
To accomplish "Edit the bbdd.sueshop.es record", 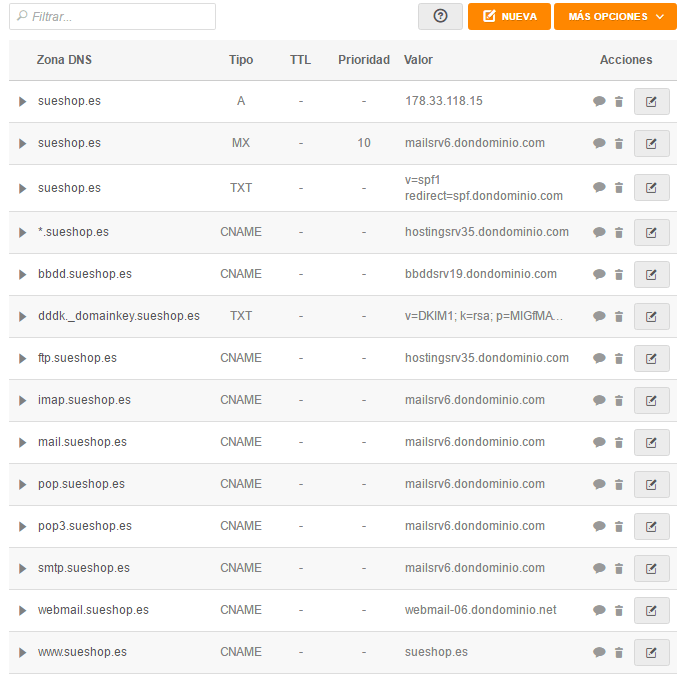I will [x=651, y=274].
